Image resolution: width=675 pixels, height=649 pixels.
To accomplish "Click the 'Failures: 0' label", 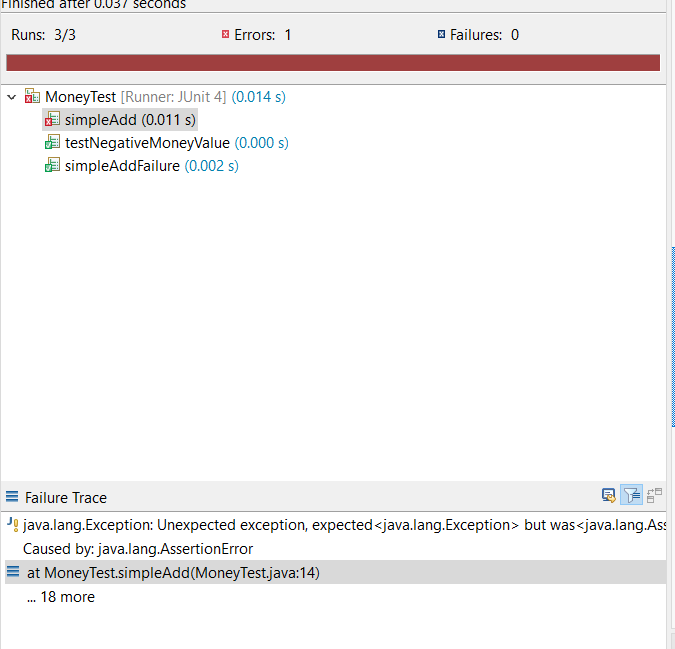I will tap(484, 35).
